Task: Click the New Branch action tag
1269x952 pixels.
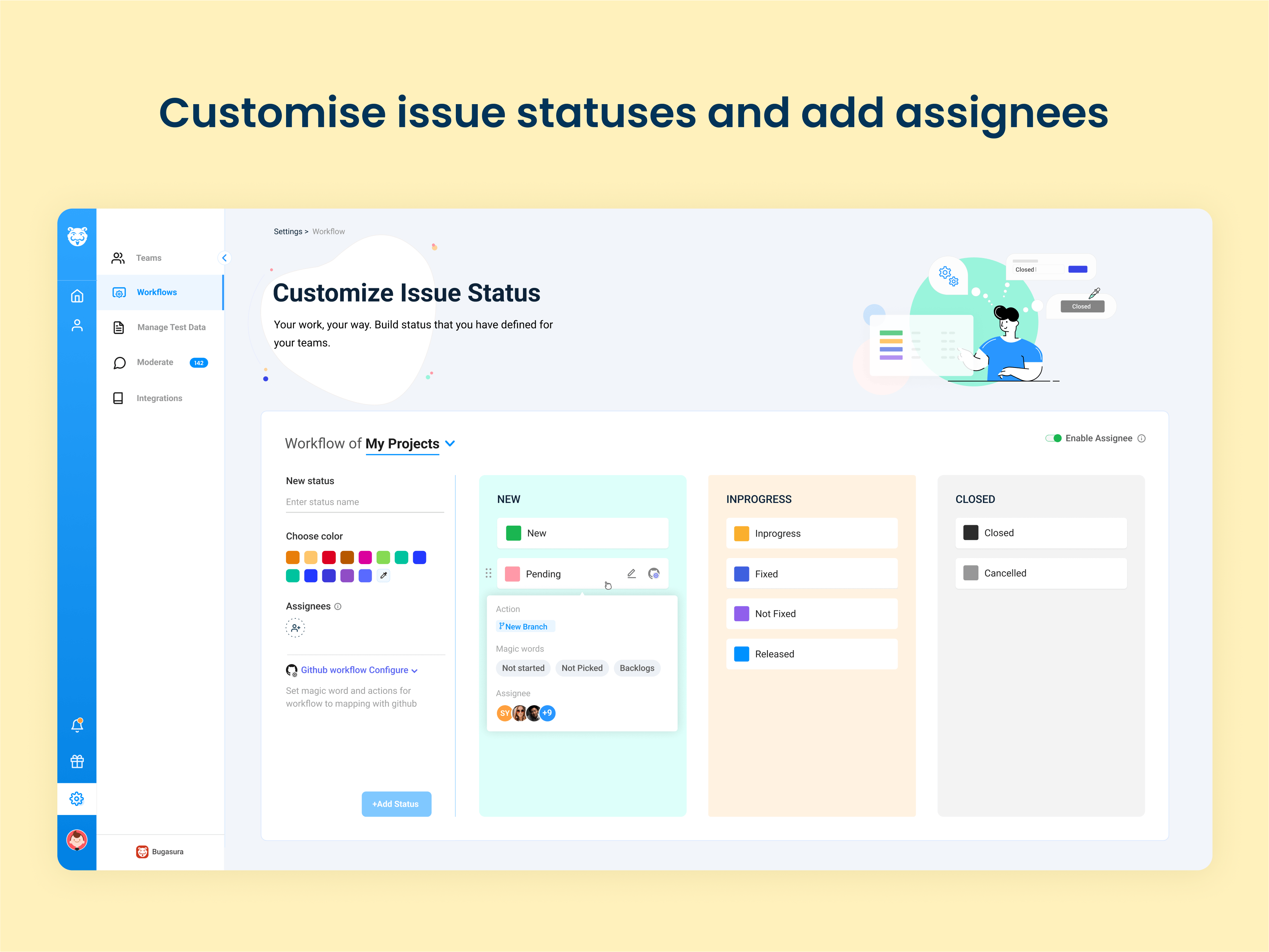Action: point(525,627)
